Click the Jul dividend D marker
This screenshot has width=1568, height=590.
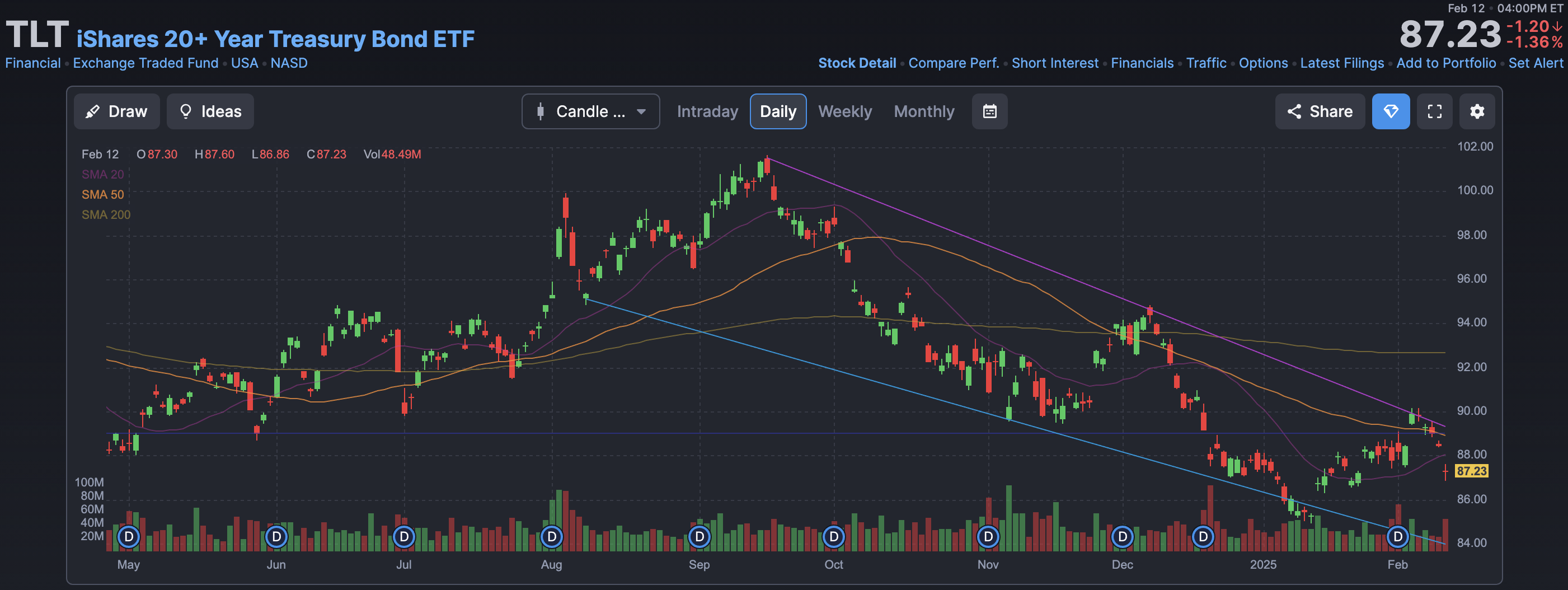pos(404,537)
